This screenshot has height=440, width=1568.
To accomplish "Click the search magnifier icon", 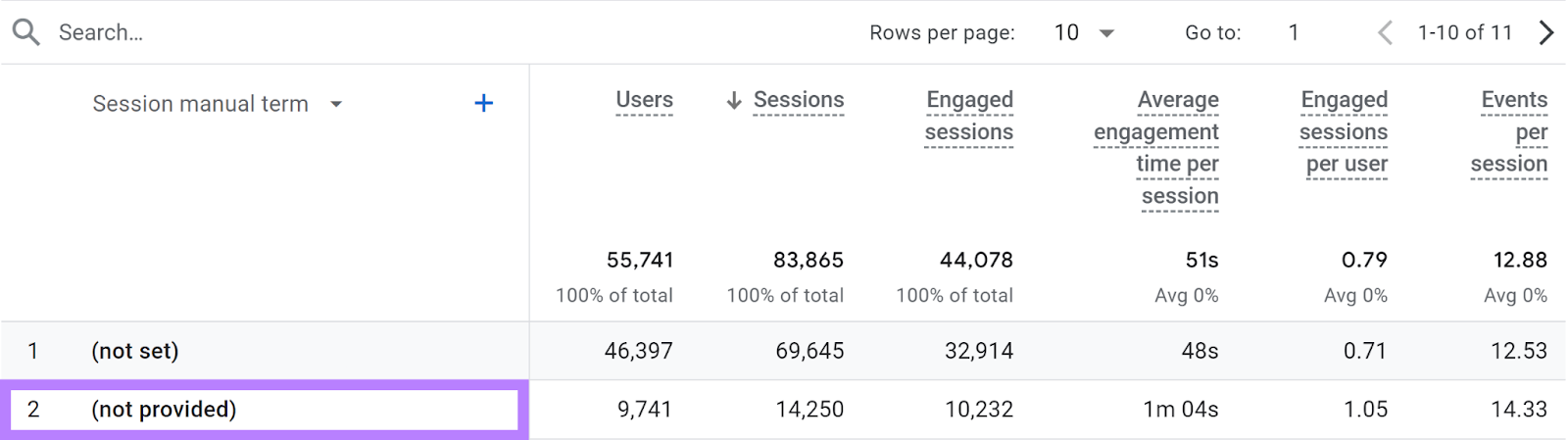I will point(26,32).
